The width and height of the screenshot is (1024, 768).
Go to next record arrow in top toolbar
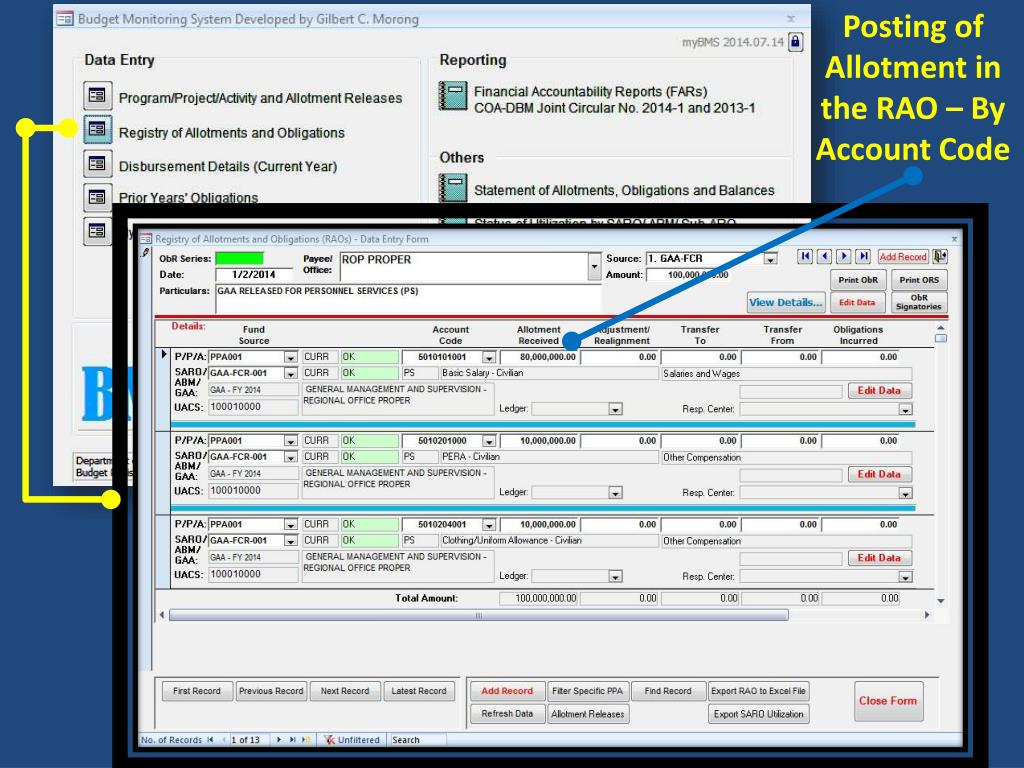(x=844, y=256)
